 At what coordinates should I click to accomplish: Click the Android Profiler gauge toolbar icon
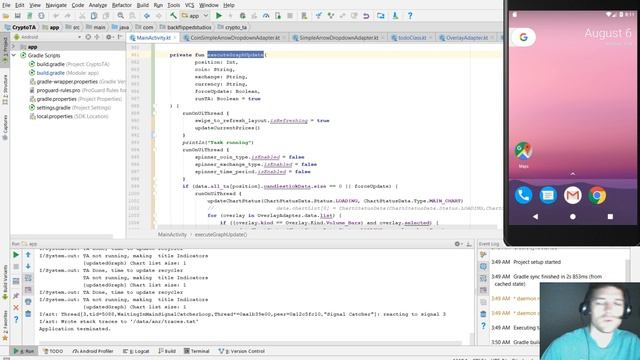point(266,16)
